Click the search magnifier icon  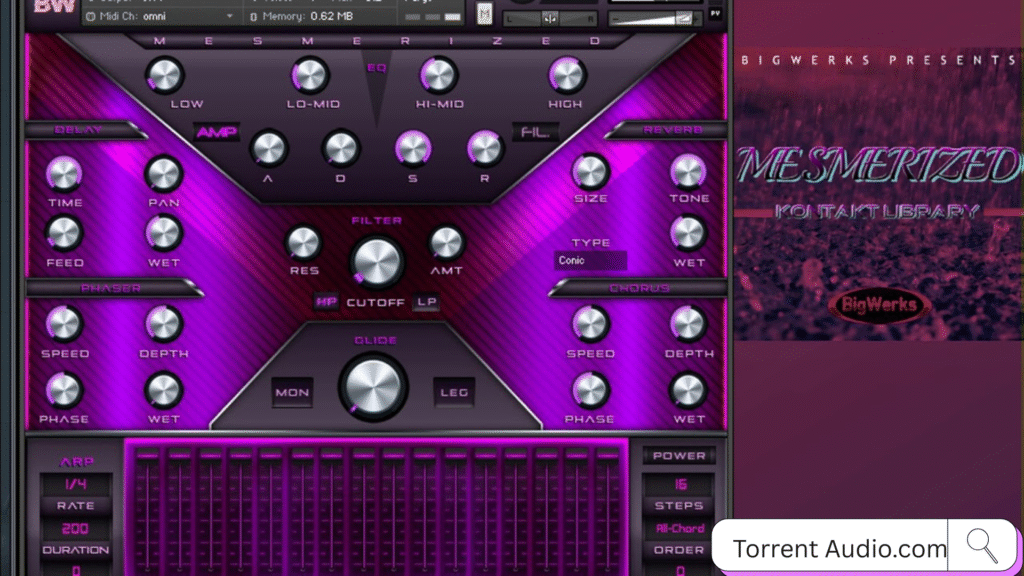pyautogui.click(x=983, y=546)
